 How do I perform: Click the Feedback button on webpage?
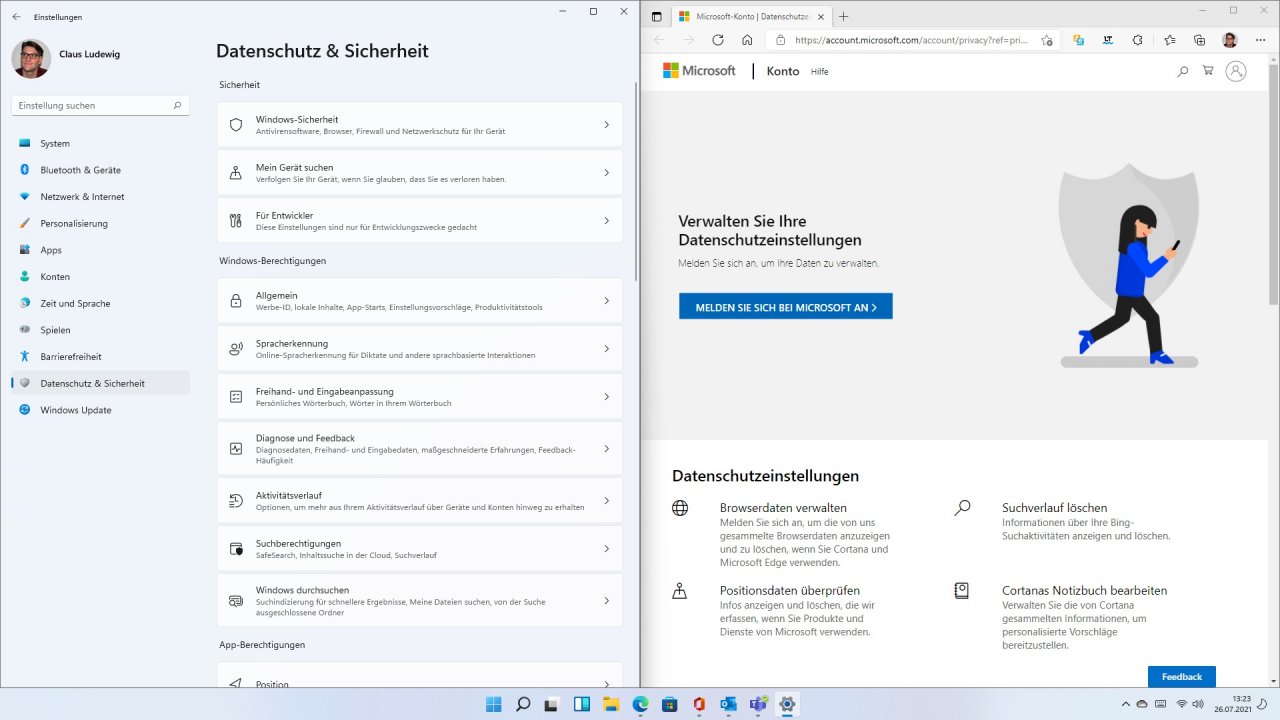pos(1181,677)
